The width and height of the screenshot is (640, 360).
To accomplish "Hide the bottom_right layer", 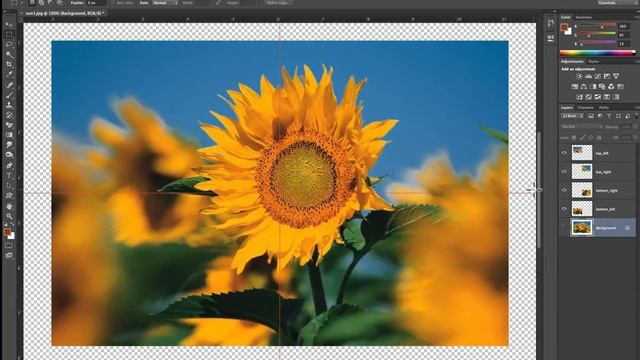I will (564, 190).
